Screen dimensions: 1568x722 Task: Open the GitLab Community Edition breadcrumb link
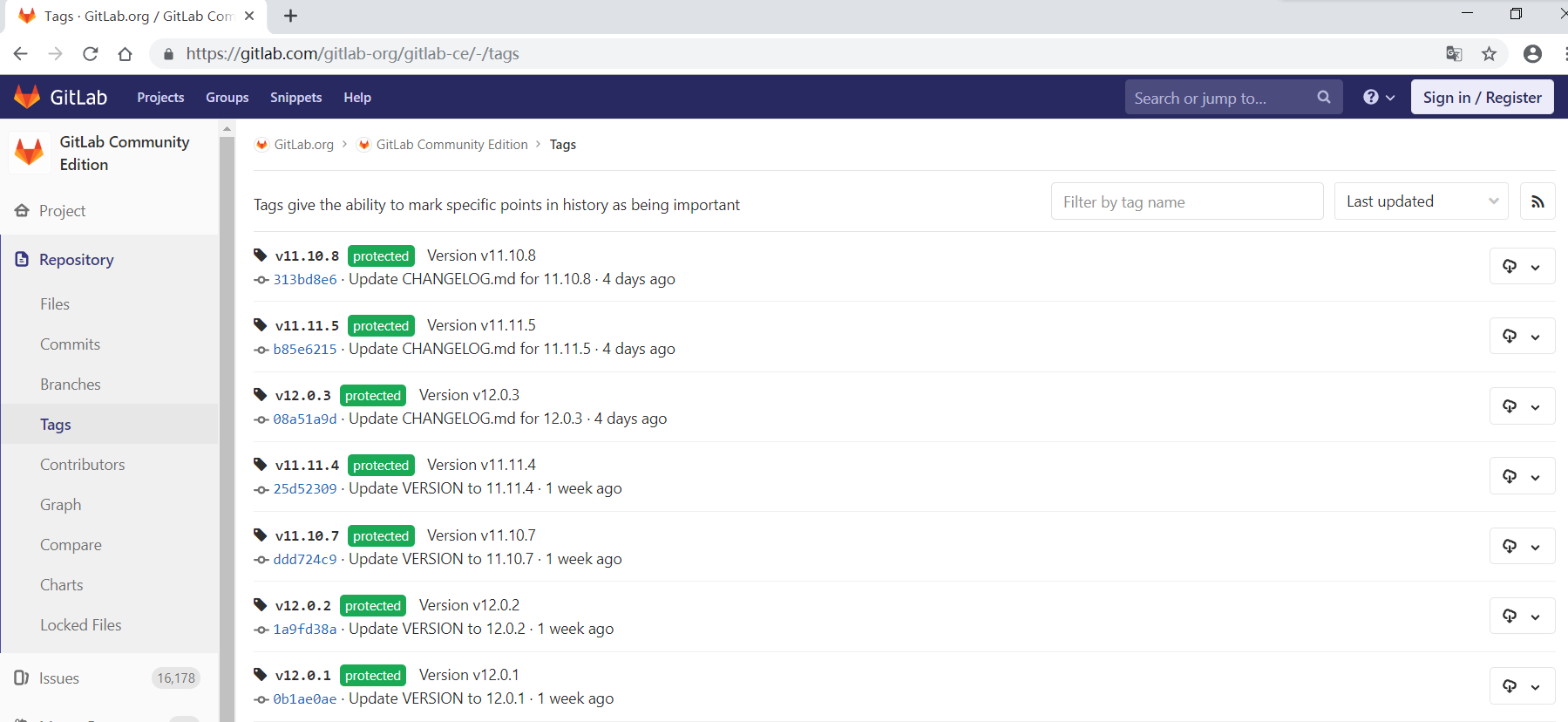click(x=452, y=145)
